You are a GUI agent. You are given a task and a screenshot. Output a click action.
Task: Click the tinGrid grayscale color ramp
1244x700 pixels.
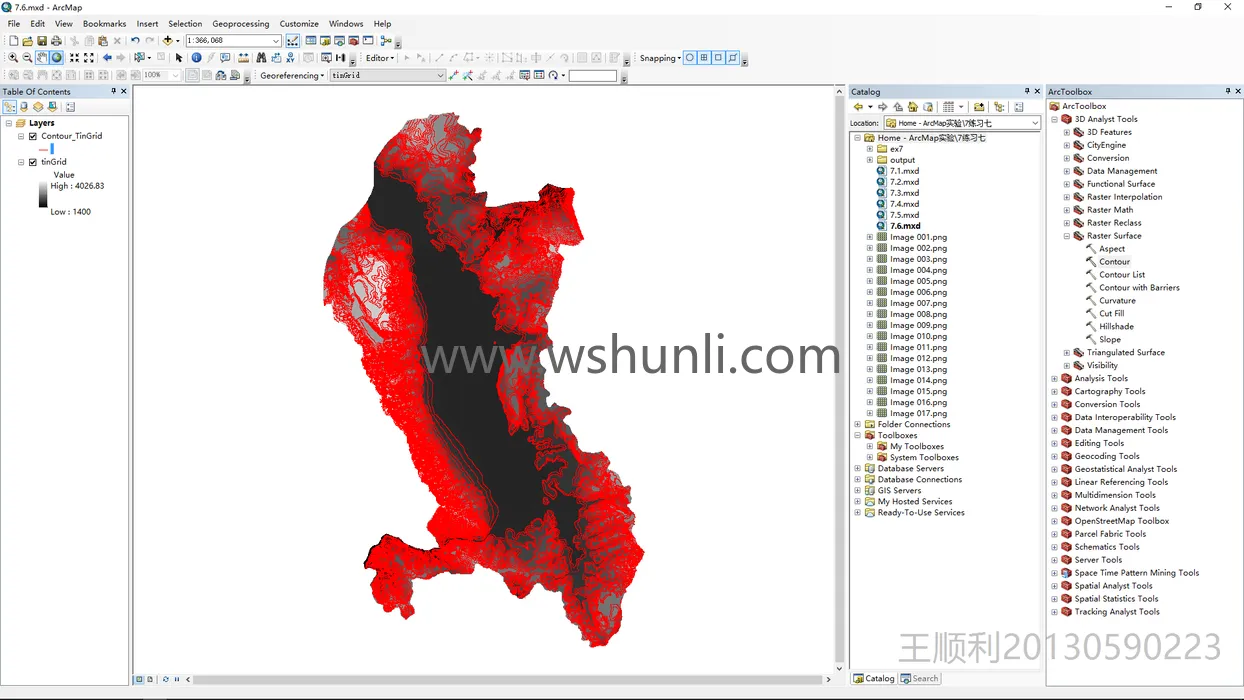pos(43,194)
